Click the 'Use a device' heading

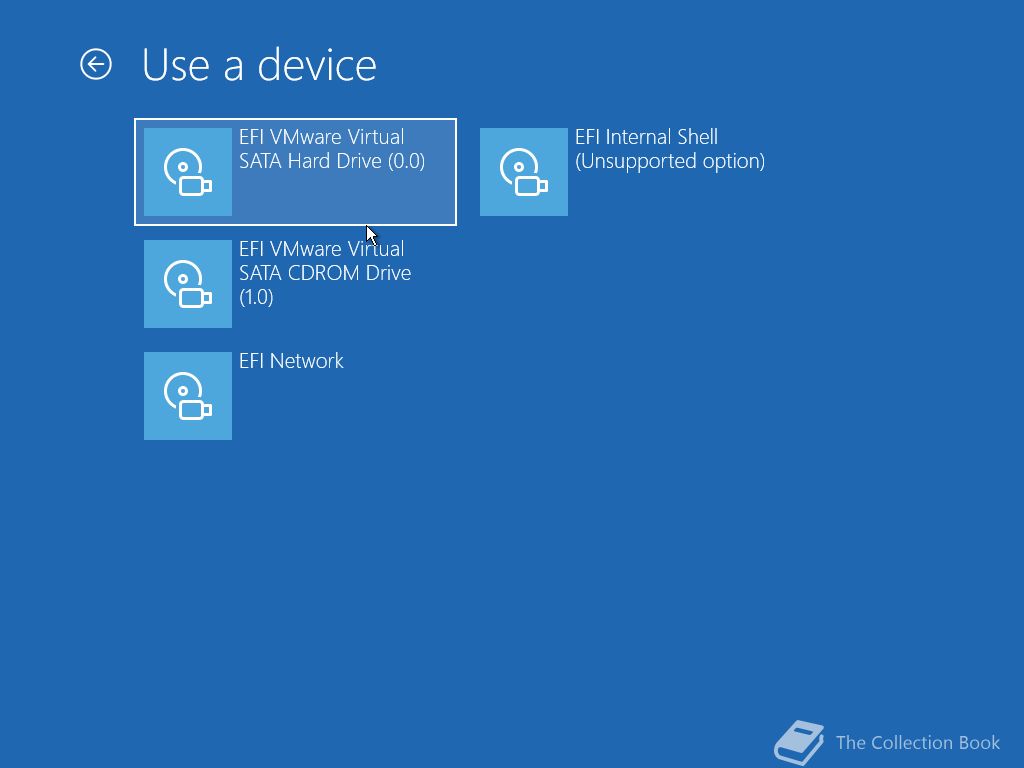click(259, 65)
